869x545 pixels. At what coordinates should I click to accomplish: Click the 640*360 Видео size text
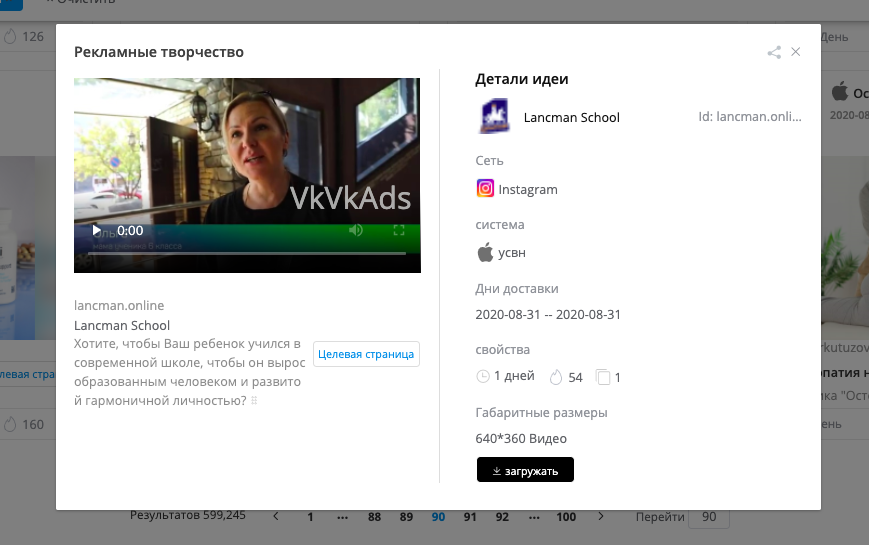[521, 439]
